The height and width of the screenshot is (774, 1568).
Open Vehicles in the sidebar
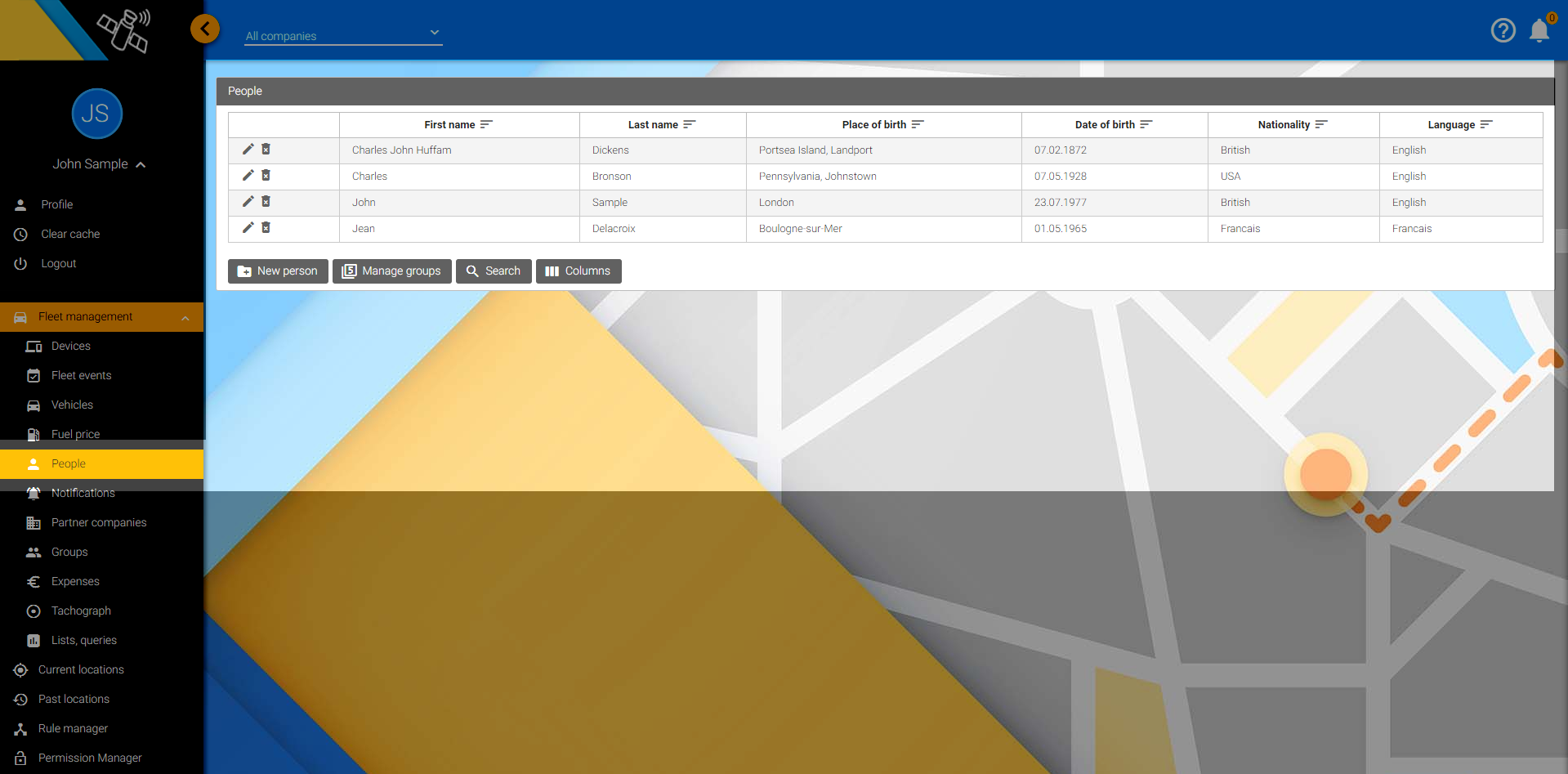(x=72, y=405)
